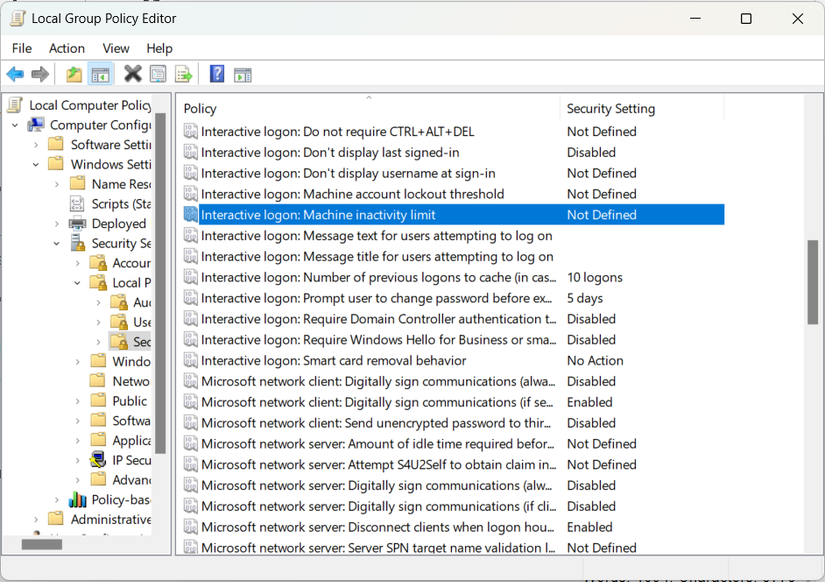Open the View menu

pos(116,48)
